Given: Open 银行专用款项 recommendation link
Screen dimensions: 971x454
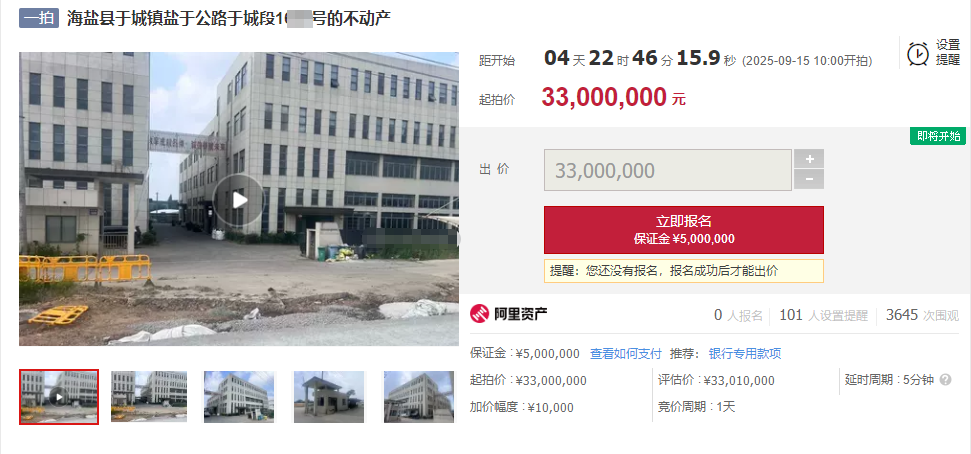Looking at the screenshot, I should [x=745, y=354].
